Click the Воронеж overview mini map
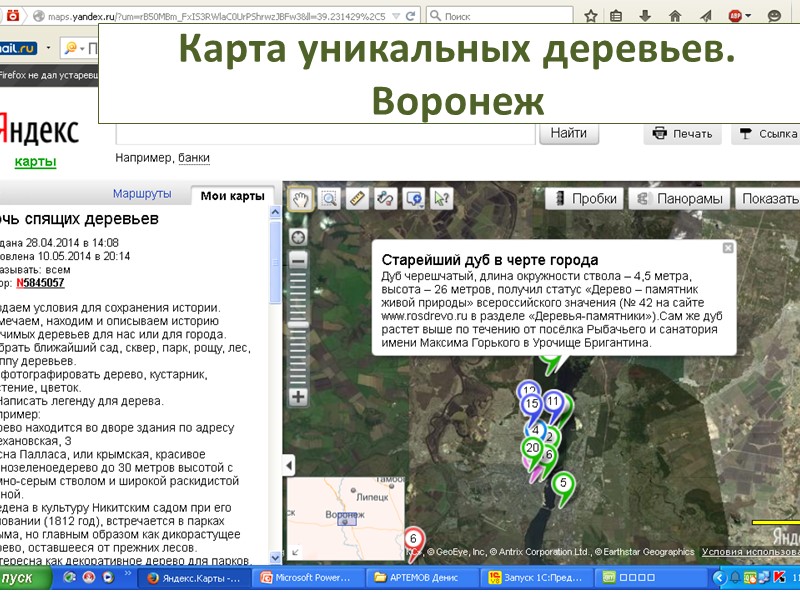The width and height of the screenshot is (800, 600). click(x=346, y=518)
